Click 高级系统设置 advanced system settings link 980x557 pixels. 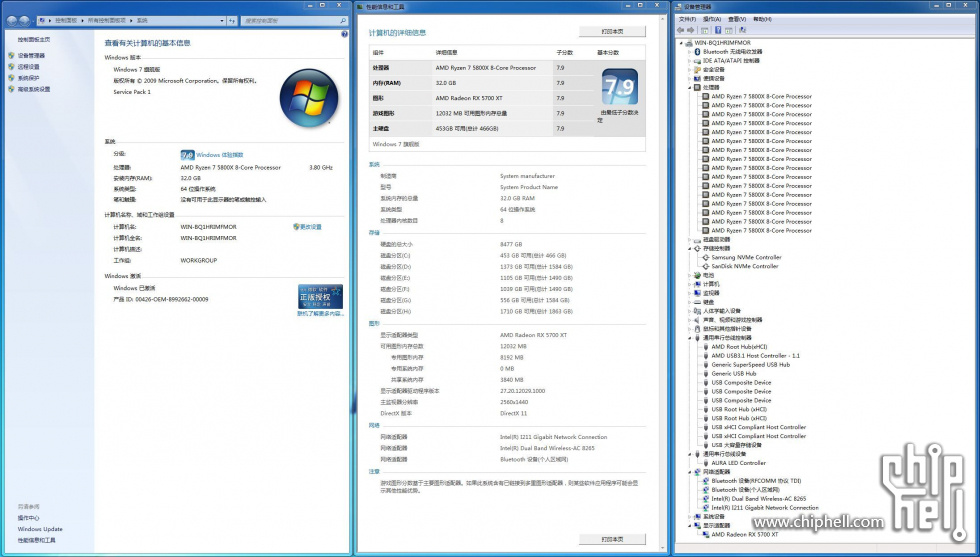point(34,89)
